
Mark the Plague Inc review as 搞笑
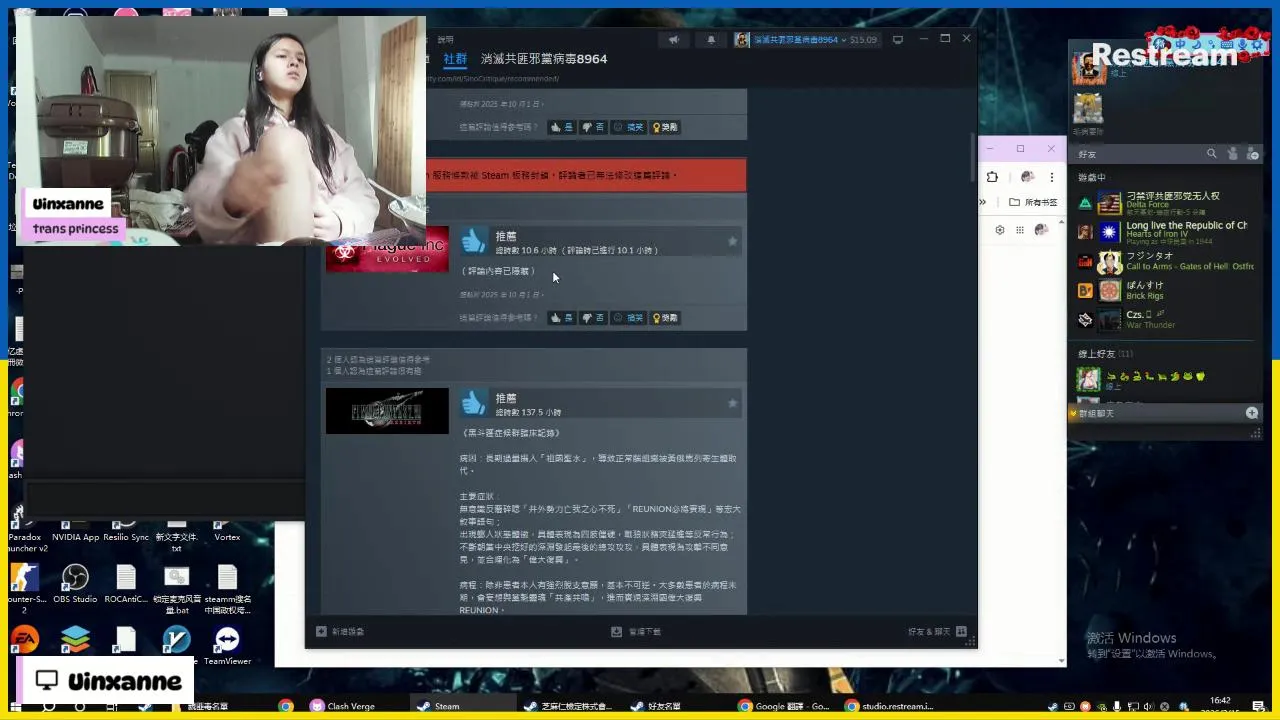point(629,318)
